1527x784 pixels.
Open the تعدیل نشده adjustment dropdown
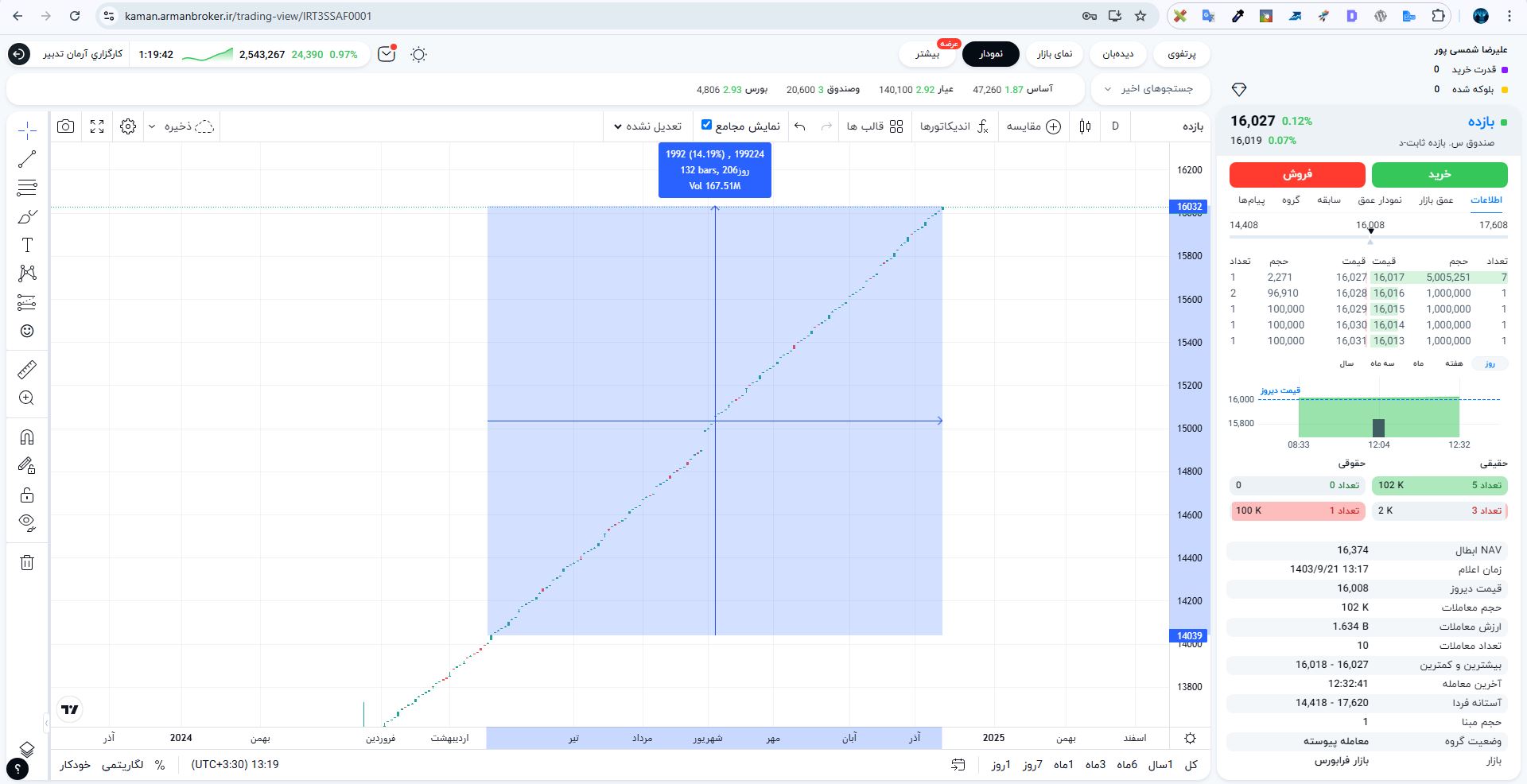point(647,126)
